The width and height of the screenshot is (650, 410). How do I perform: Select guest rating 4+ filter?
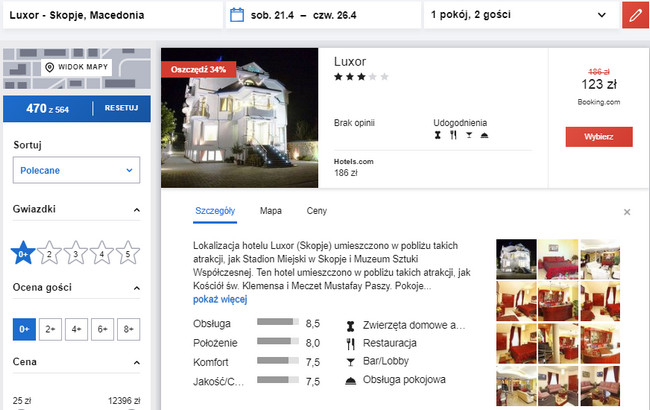pyautogui.click(x=76, y=329)
